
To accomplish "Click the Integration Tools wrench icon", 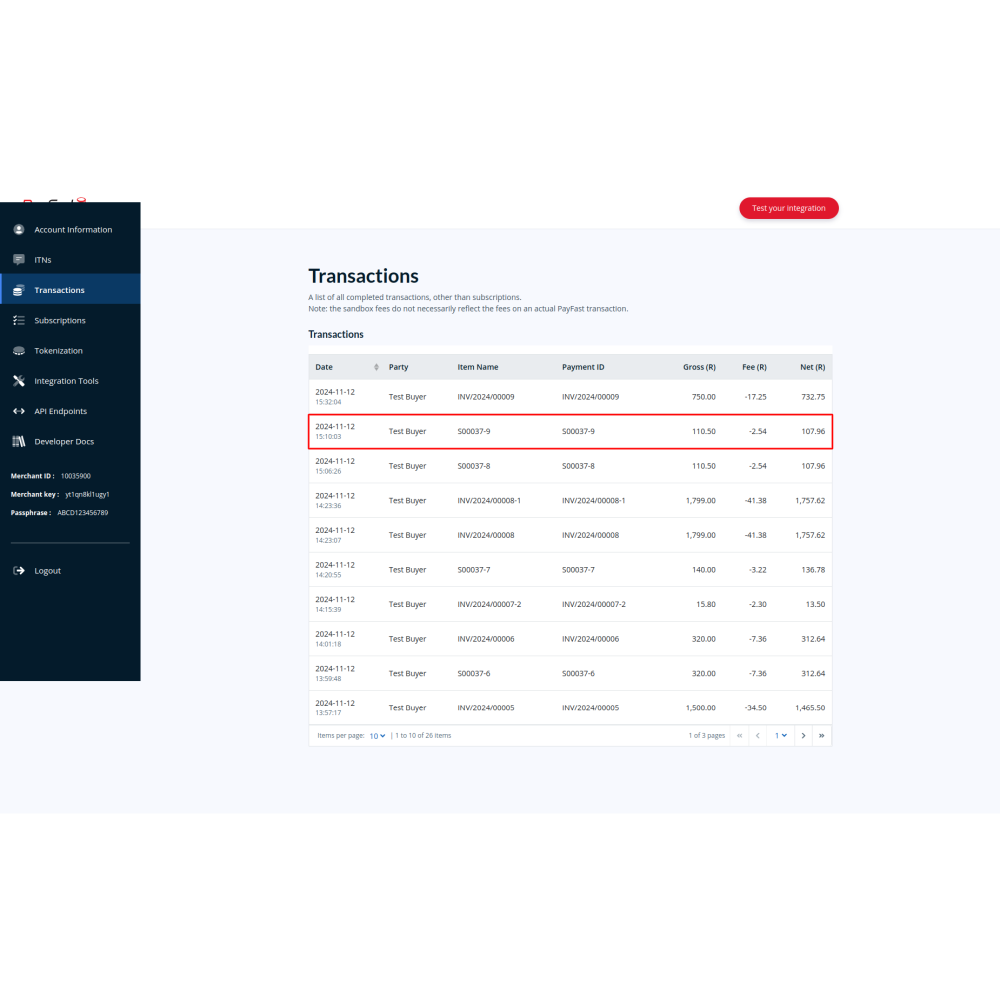I will tap(18, 381).
